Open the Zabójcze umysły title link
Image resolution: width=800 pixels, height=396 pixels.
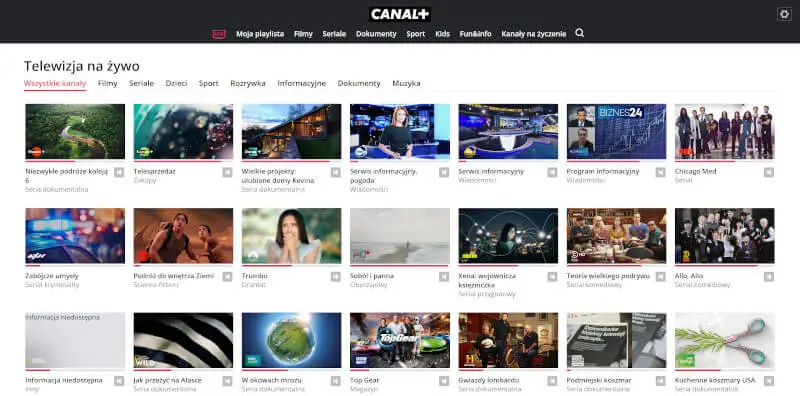point(52,276)
